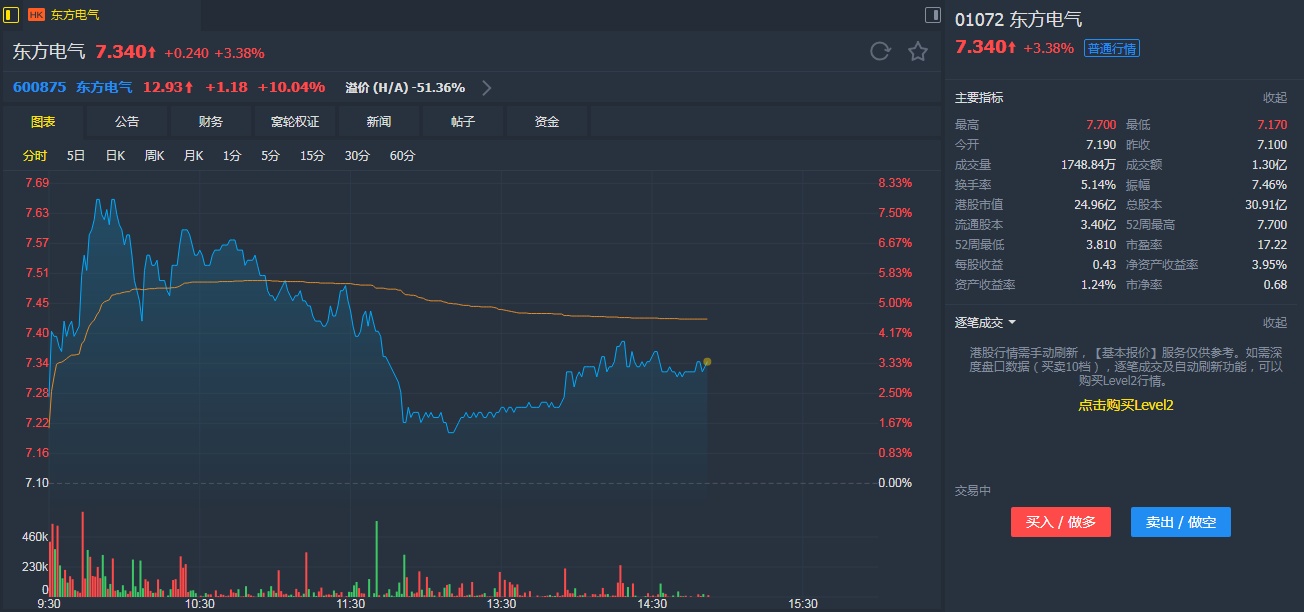Expand the H/A premium chevron arrow
The height and width of the screenshot is (612, 1304).
tap(487, 88)
